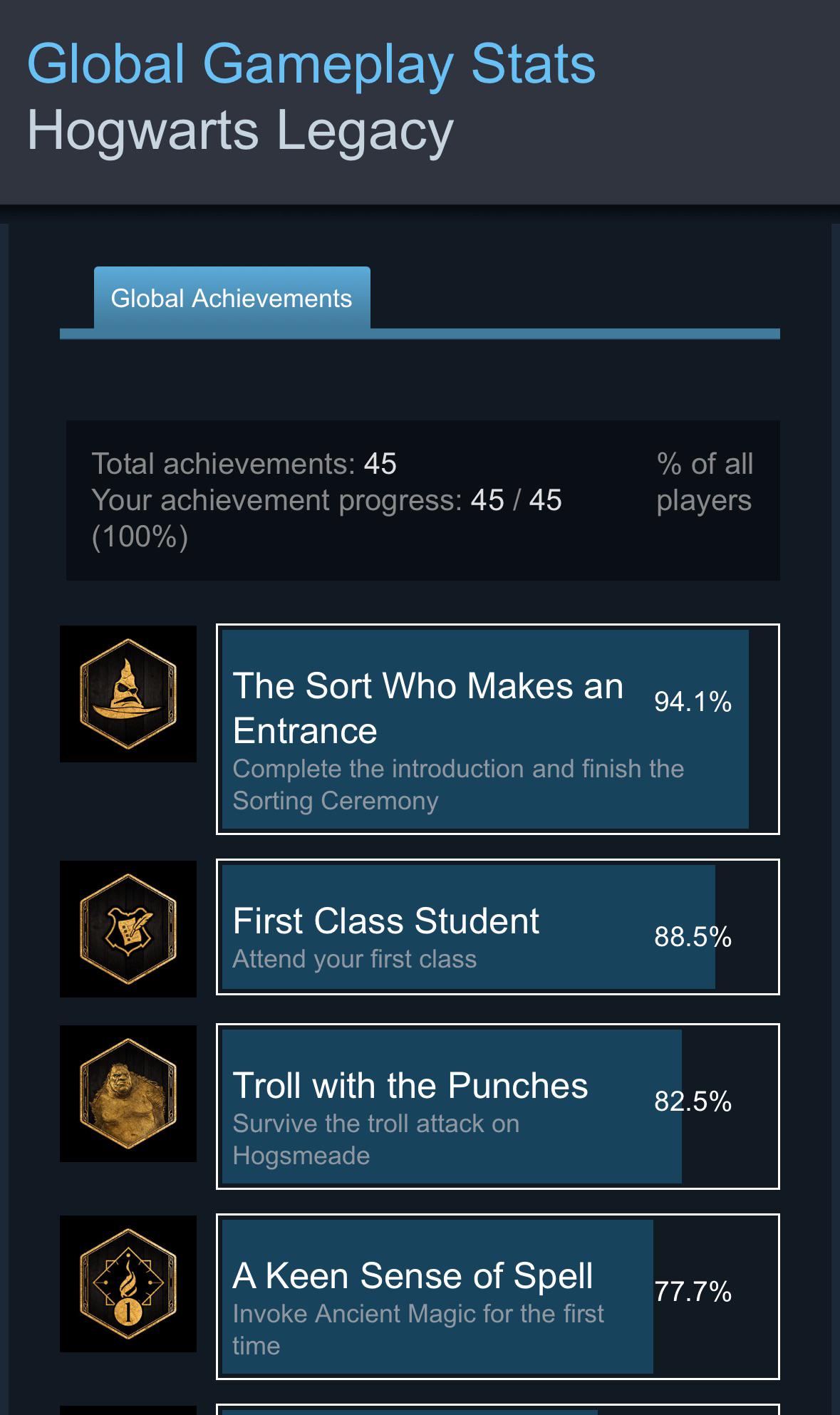Screen dimensions: 840x1415
Task: Click the Sorting Hat achievement icon
Action: 127,695
